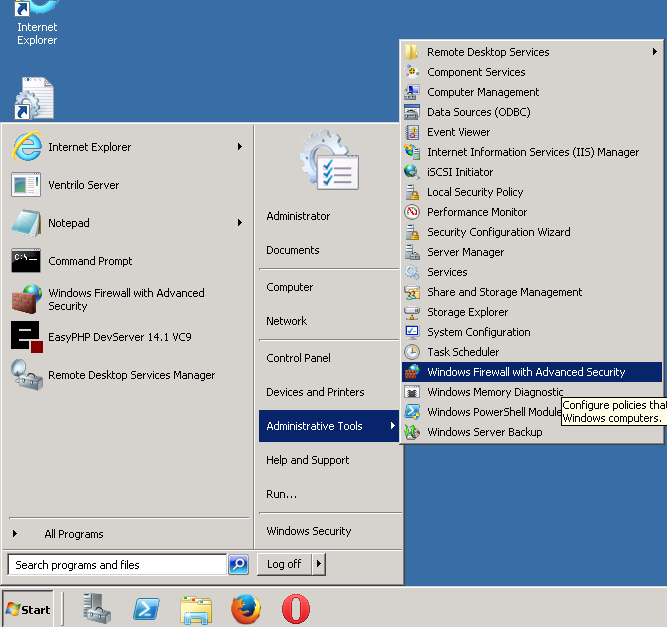Launch Event Viewer icon
The height and width of the screenshot is (627, 667).
pos(412,132)
